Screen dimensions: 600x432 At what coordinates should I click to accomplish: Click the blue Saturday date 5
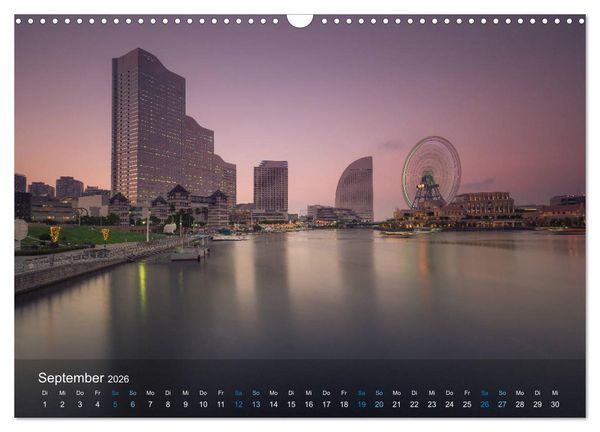coord(115,404)
